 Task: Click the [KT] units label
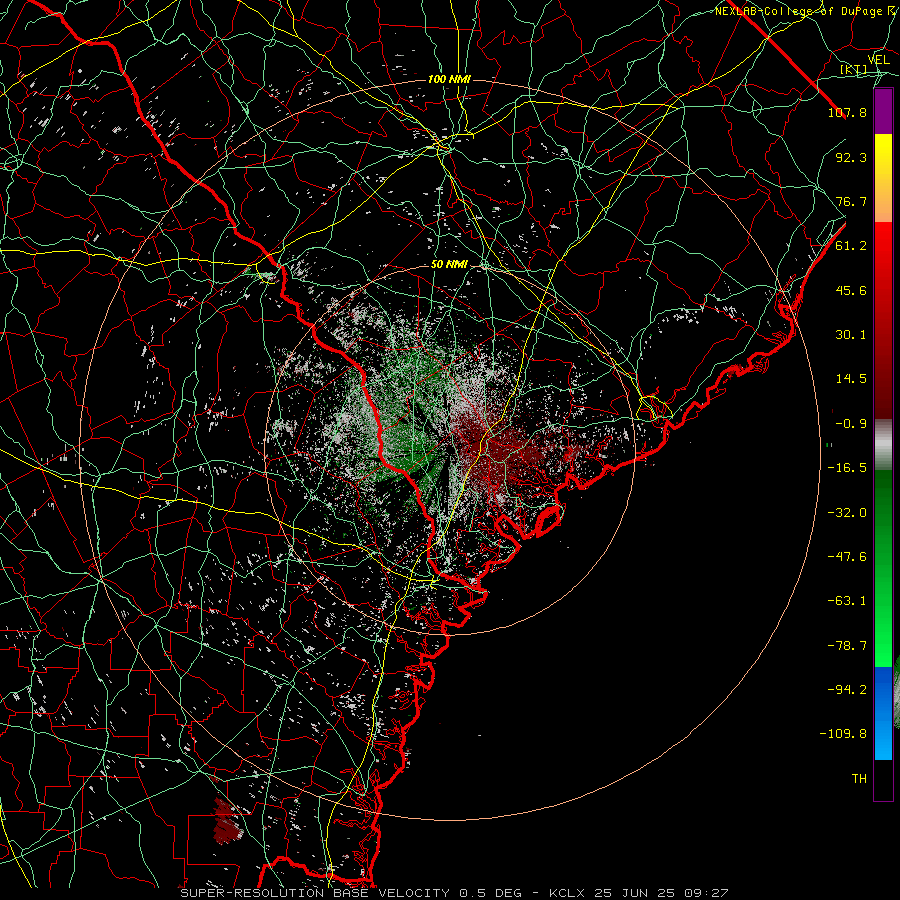(854, 69)
